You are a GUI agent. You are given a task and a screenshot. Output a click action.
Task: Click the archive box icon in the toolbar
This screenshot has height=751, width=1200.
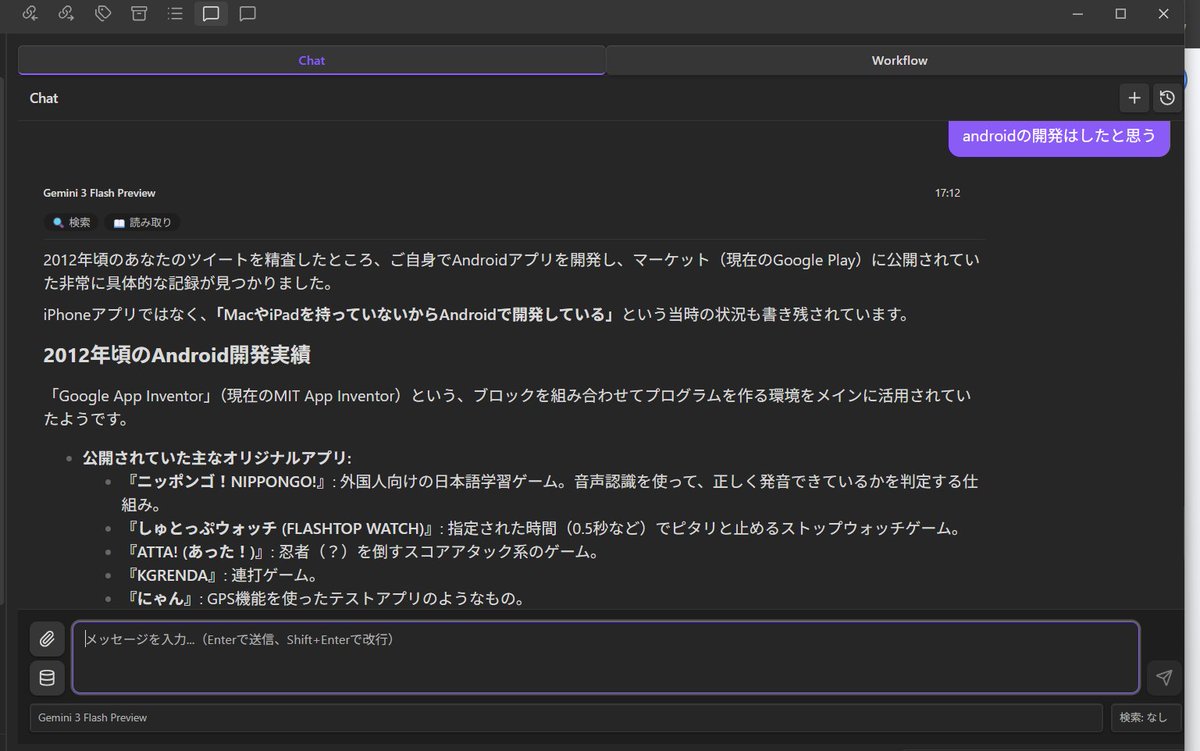(139, 14)
